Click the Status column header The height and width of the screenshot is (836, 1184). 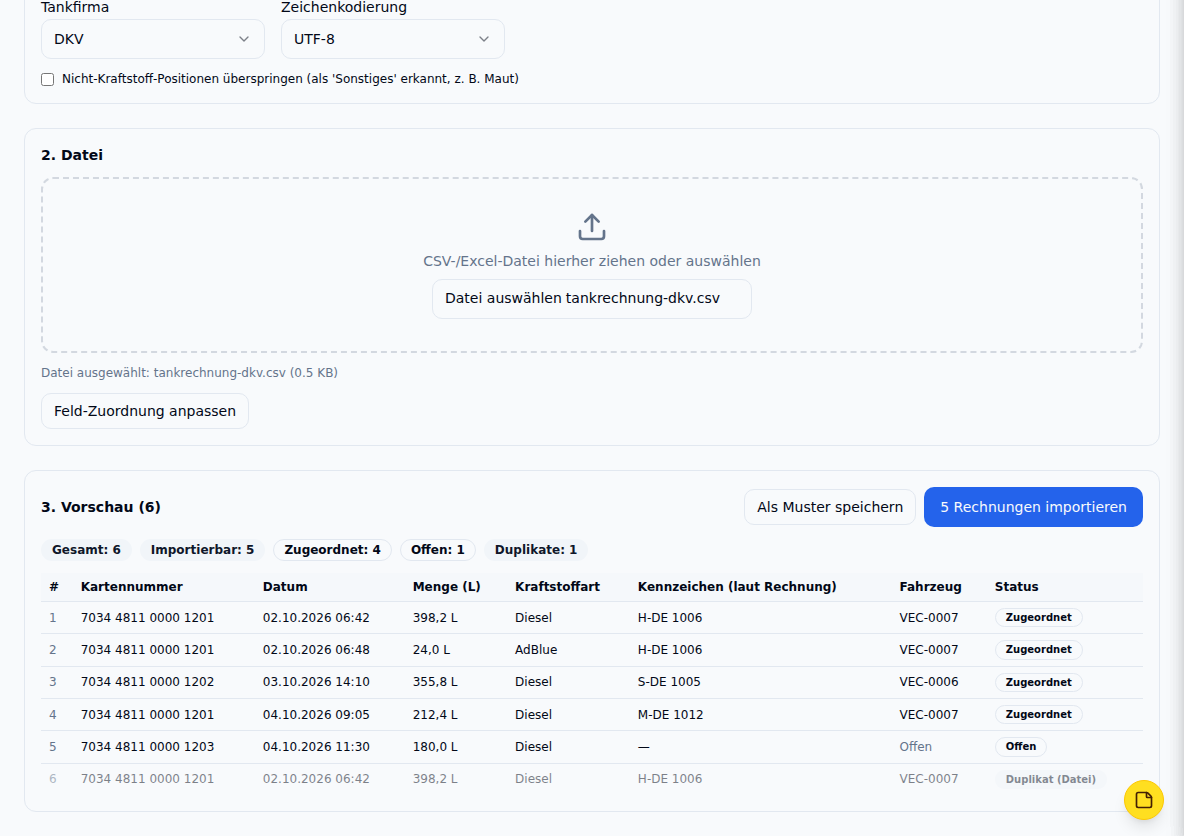[x=1016, y=587]
